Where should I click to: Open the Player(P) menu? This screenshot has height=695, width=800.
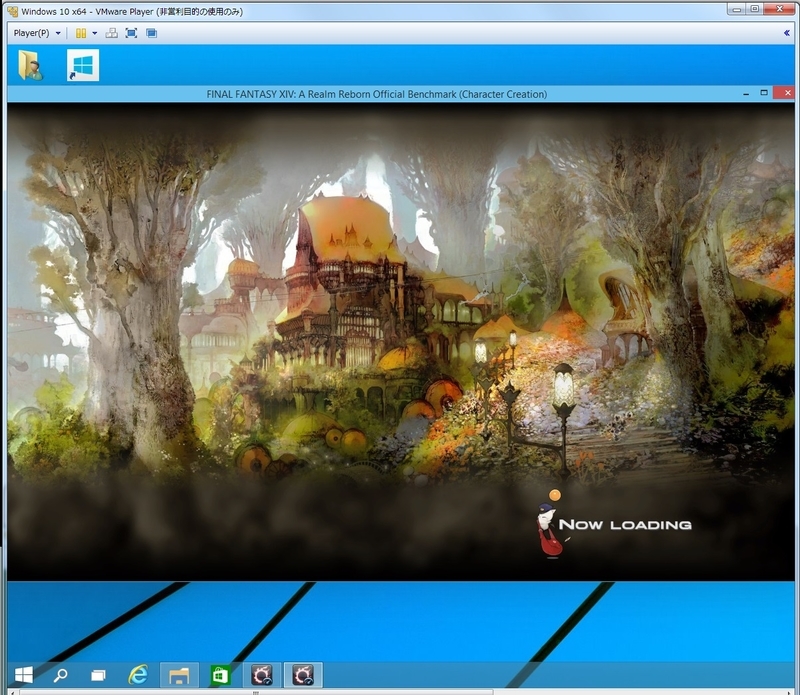click(37, 33)
